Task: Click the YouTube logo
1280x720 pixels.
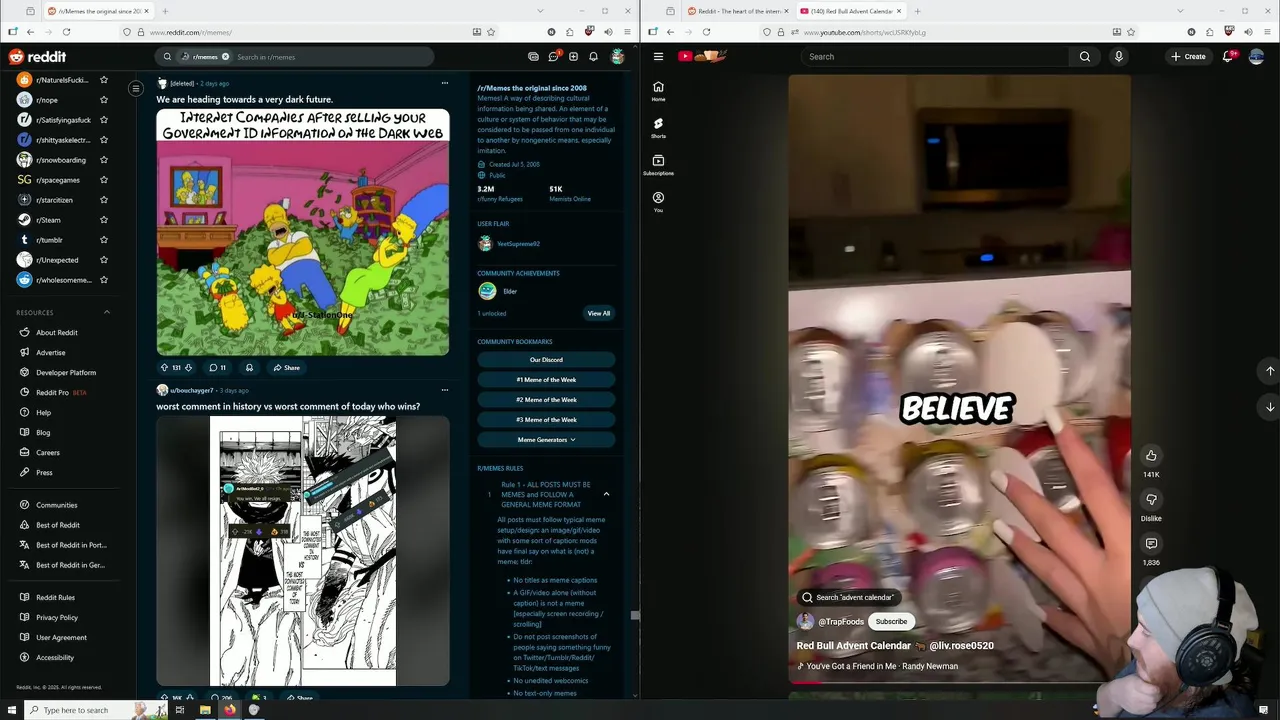Action: click(x=701, y=57)
